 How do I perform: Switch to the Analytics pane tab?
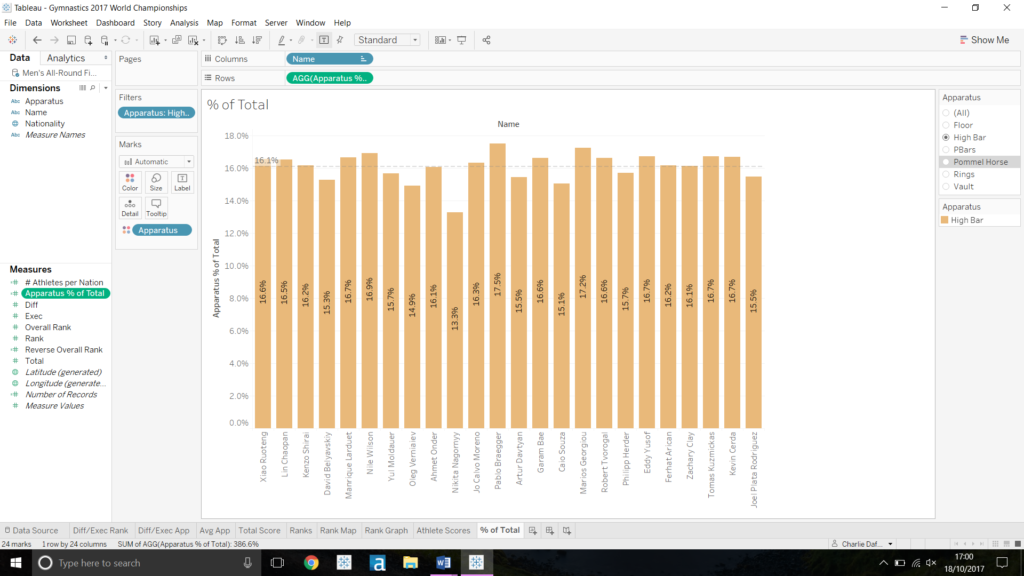tap(66, 58)
